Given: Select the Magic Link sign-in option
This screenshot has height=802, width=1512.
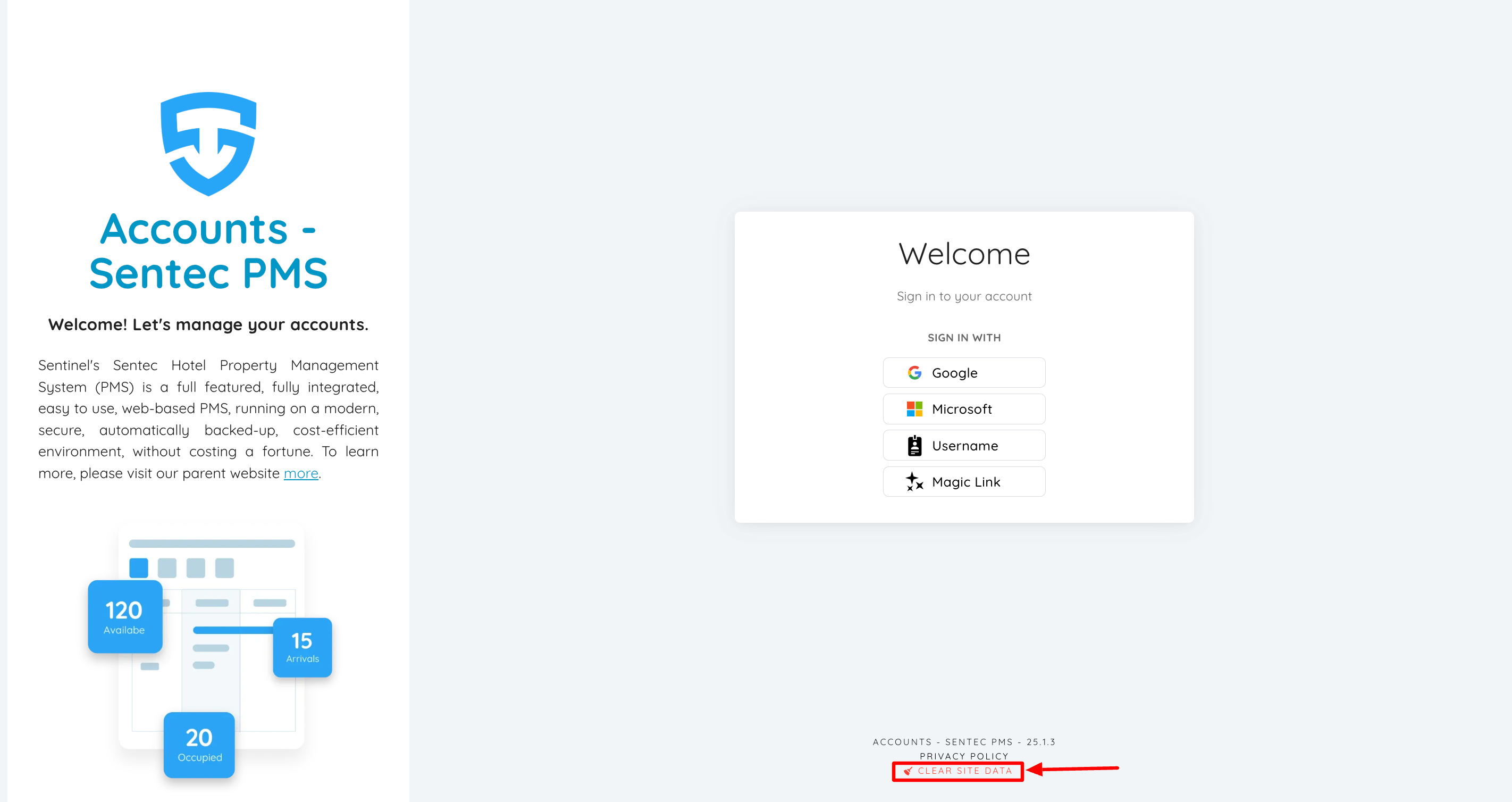Looking at the screenshot, I should point(964,482).
